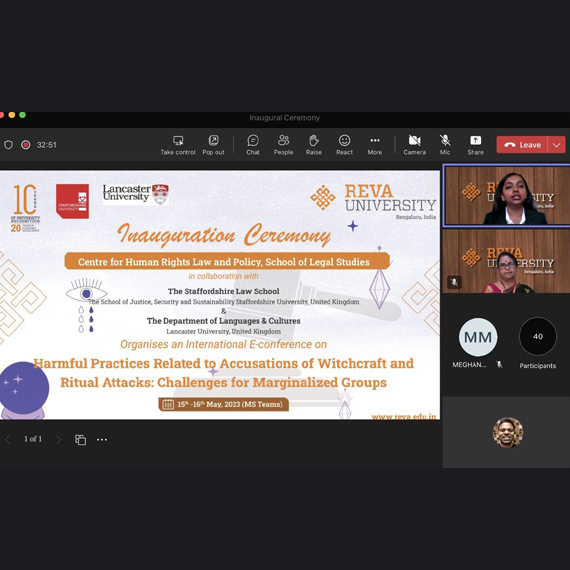Expand the Leave options arrow
Image resolution: width=570 pixels, height=570 pixels.
557,145
